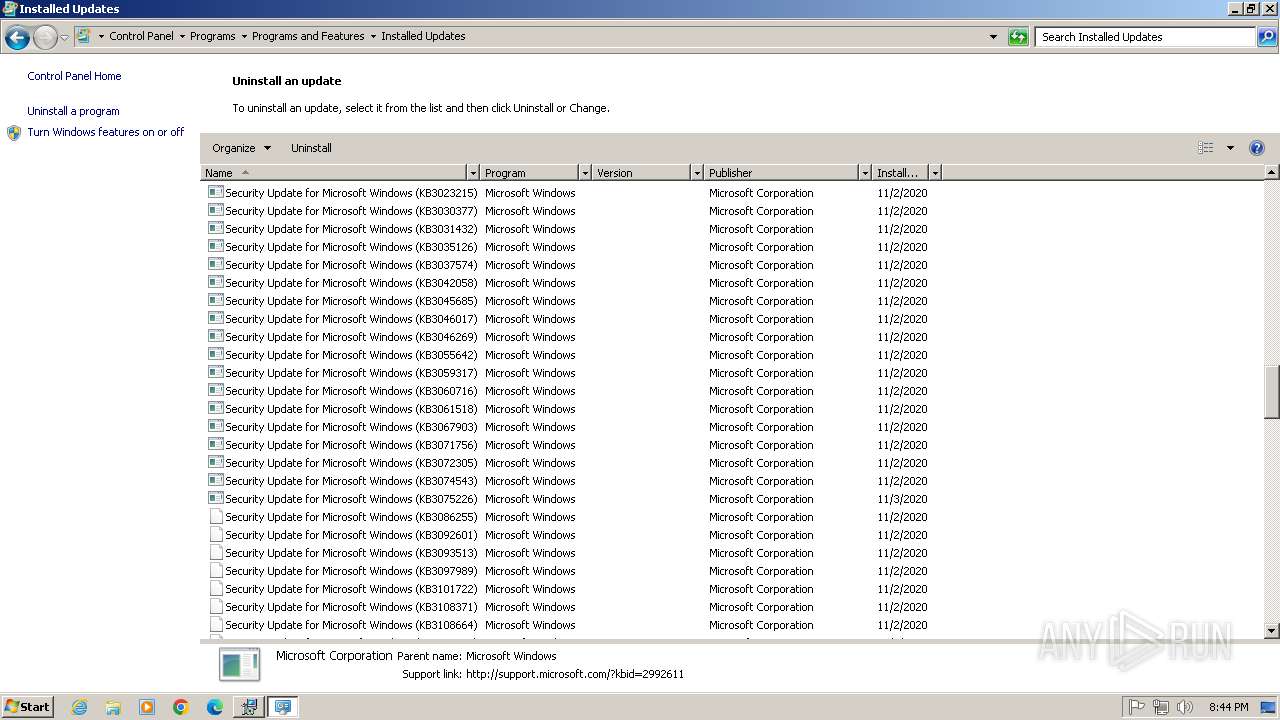Open the Uninstall a program link
The image size is (1280, 720).
[x=73, y=111]
